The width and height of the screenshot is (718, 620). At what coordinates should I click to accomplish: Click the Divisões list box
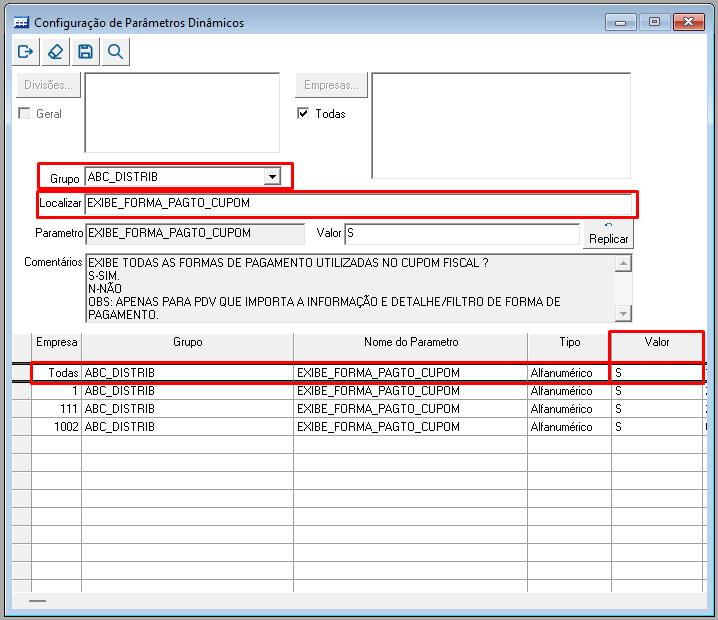point(182,113)
